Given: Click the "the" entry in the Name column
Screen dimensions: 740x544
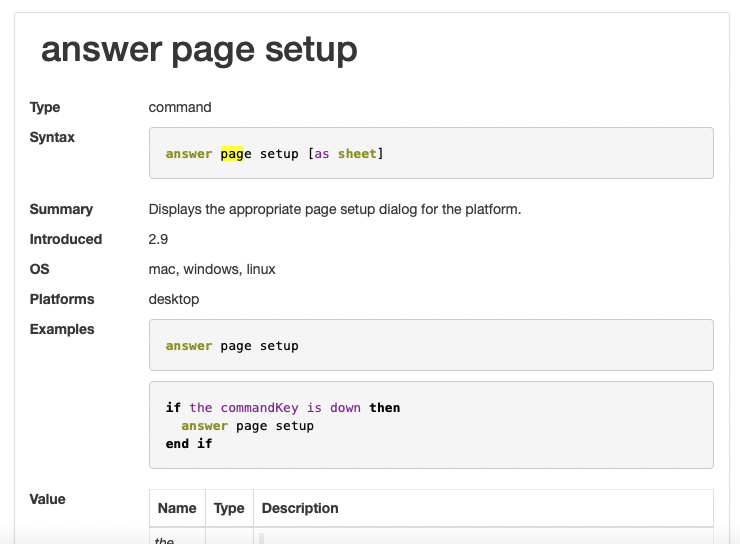Looking at the screenshot, I should 164,540.
